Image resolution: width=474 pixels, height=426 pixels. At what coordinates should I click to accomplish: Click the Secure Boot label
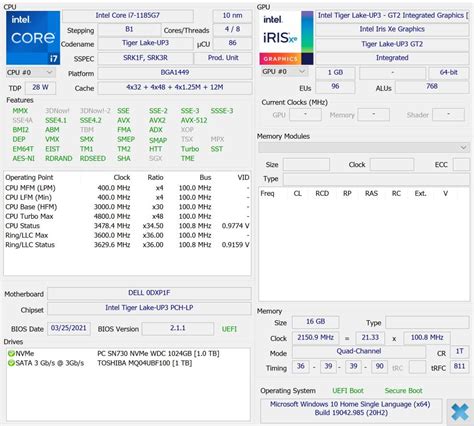(403, 391)
